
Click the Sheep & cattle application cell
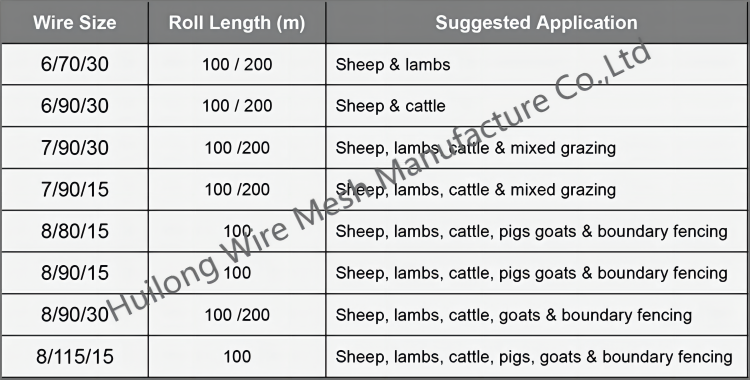coord(536,106)
